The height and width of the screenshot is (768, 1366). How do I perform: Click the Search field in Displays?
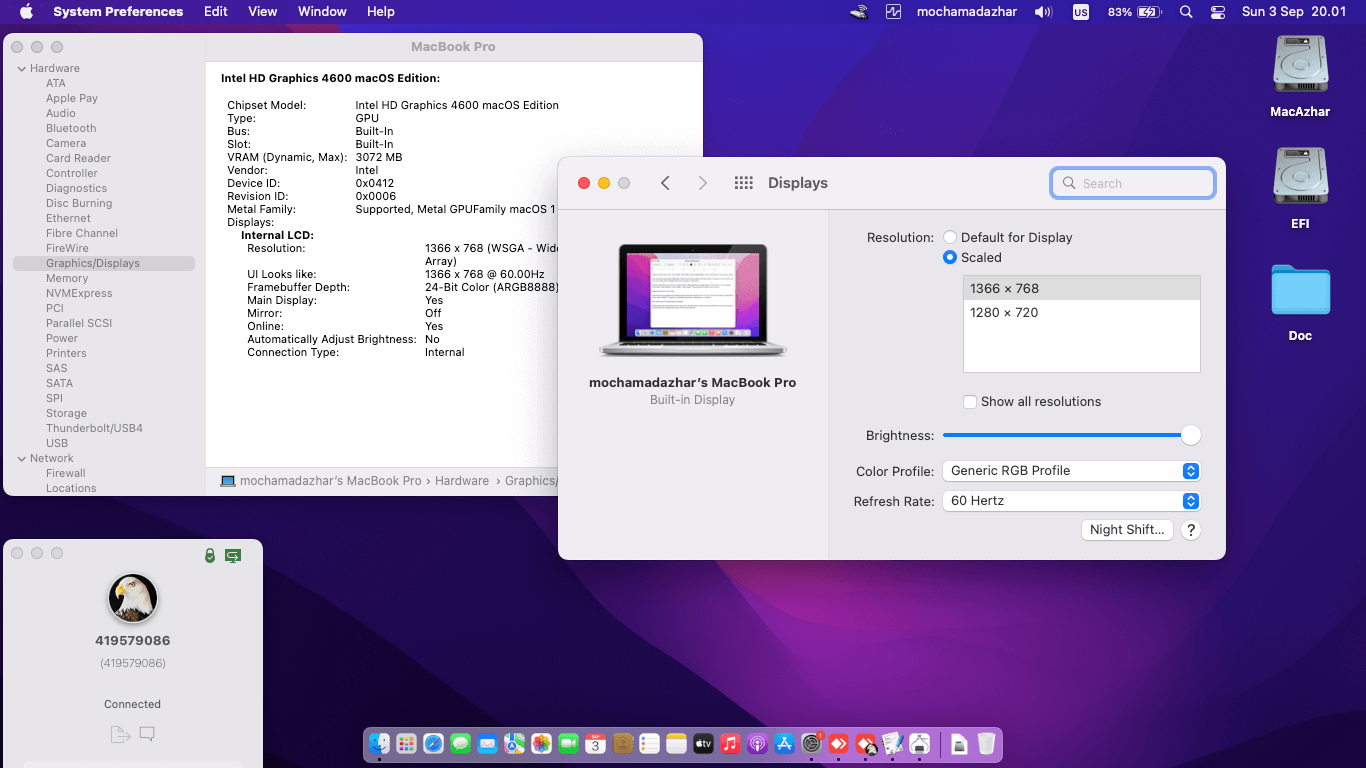click(1133, 183)
